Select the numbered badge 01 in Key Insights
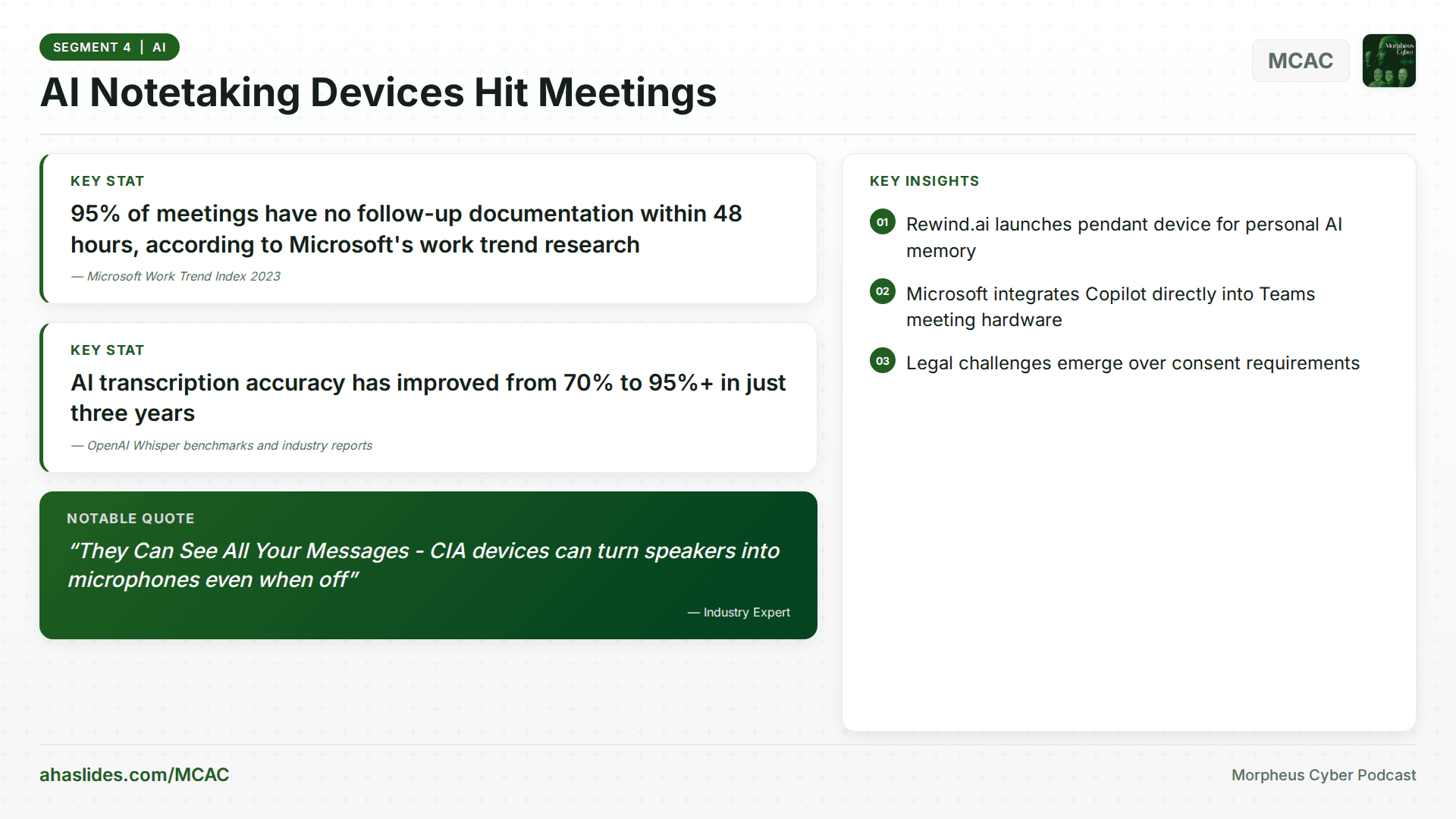 pos(882,222)
